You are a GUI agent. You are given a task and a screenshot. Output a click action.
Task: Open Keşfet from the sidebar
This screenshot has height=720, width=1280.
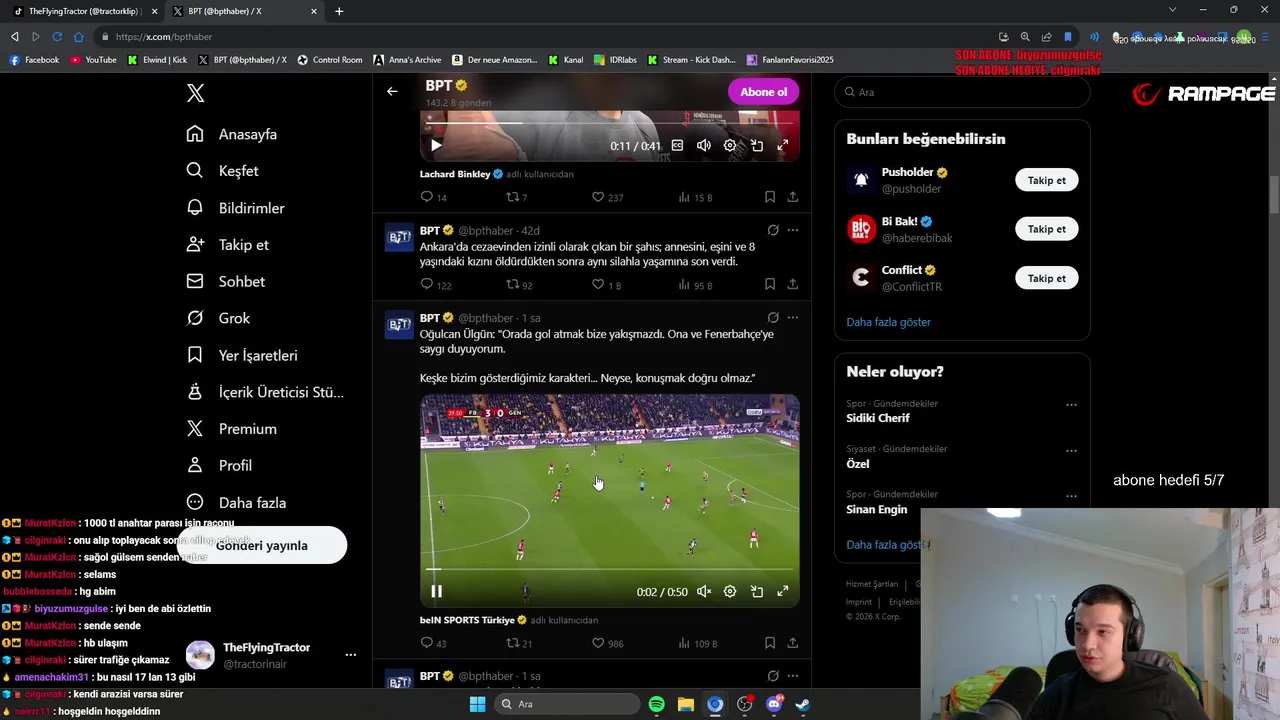223,171
